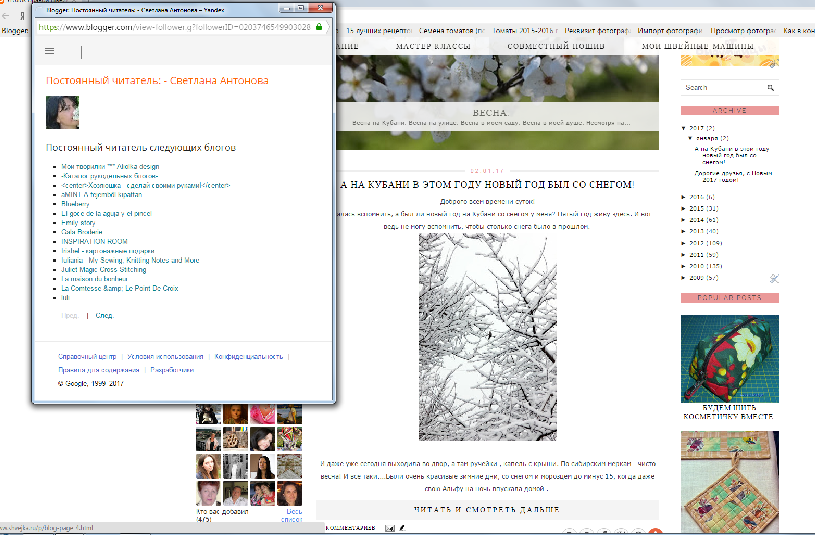Open the hamburger menu in the Blogger popup
Viewport: 815px width, 535px height.
pyautogui.click(x=49, y=51)
